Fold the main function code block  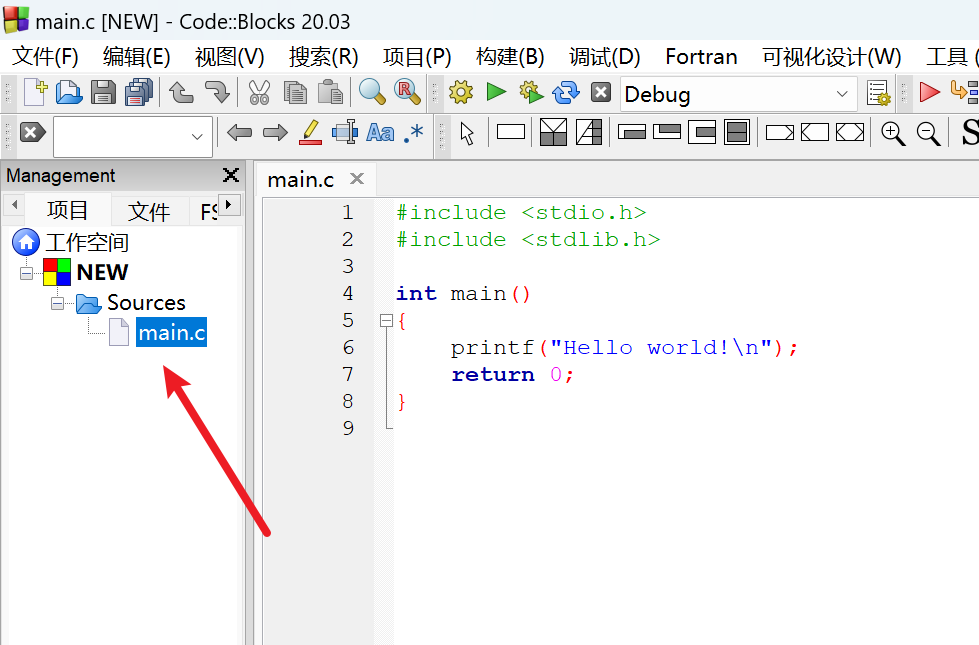pos(387,320)
